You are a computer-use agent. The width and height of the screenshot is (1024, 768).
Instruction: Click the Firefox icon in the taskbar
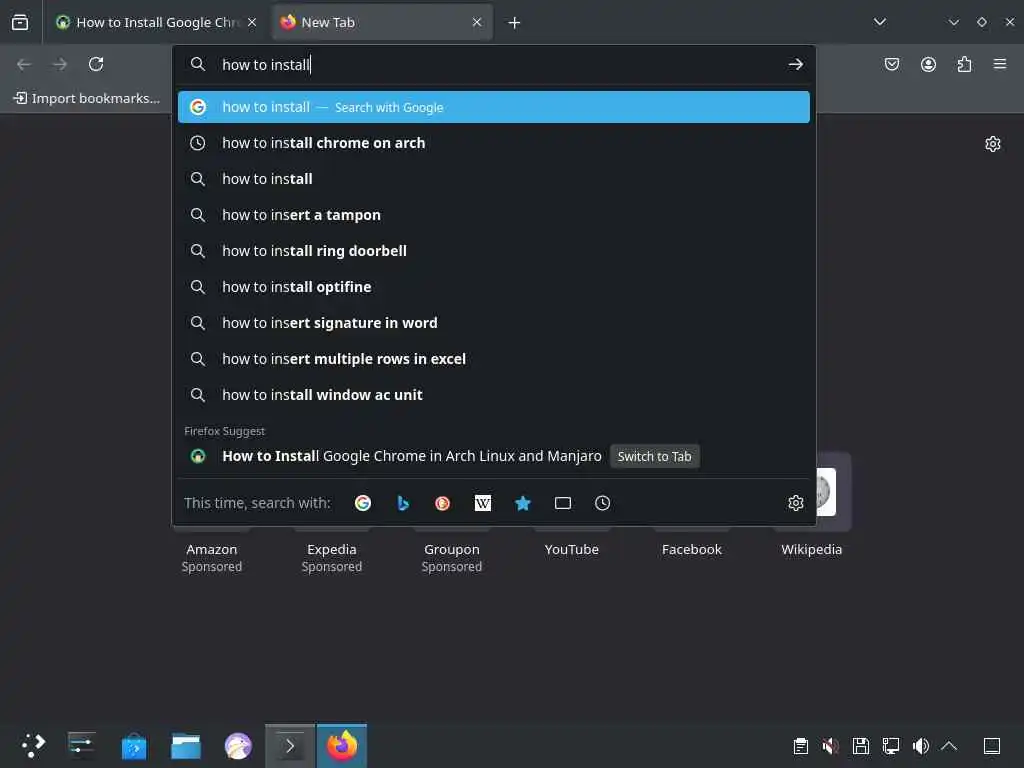pos(342,745)
